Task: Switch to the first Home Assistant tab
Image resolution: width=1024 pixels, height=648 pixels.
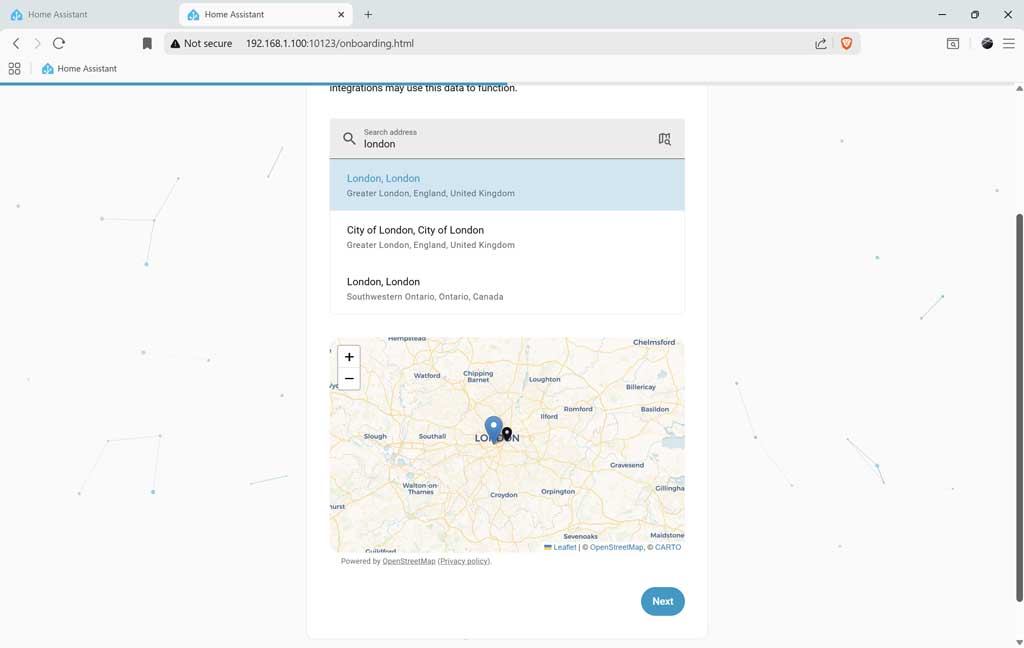Action: coord(88,14)
